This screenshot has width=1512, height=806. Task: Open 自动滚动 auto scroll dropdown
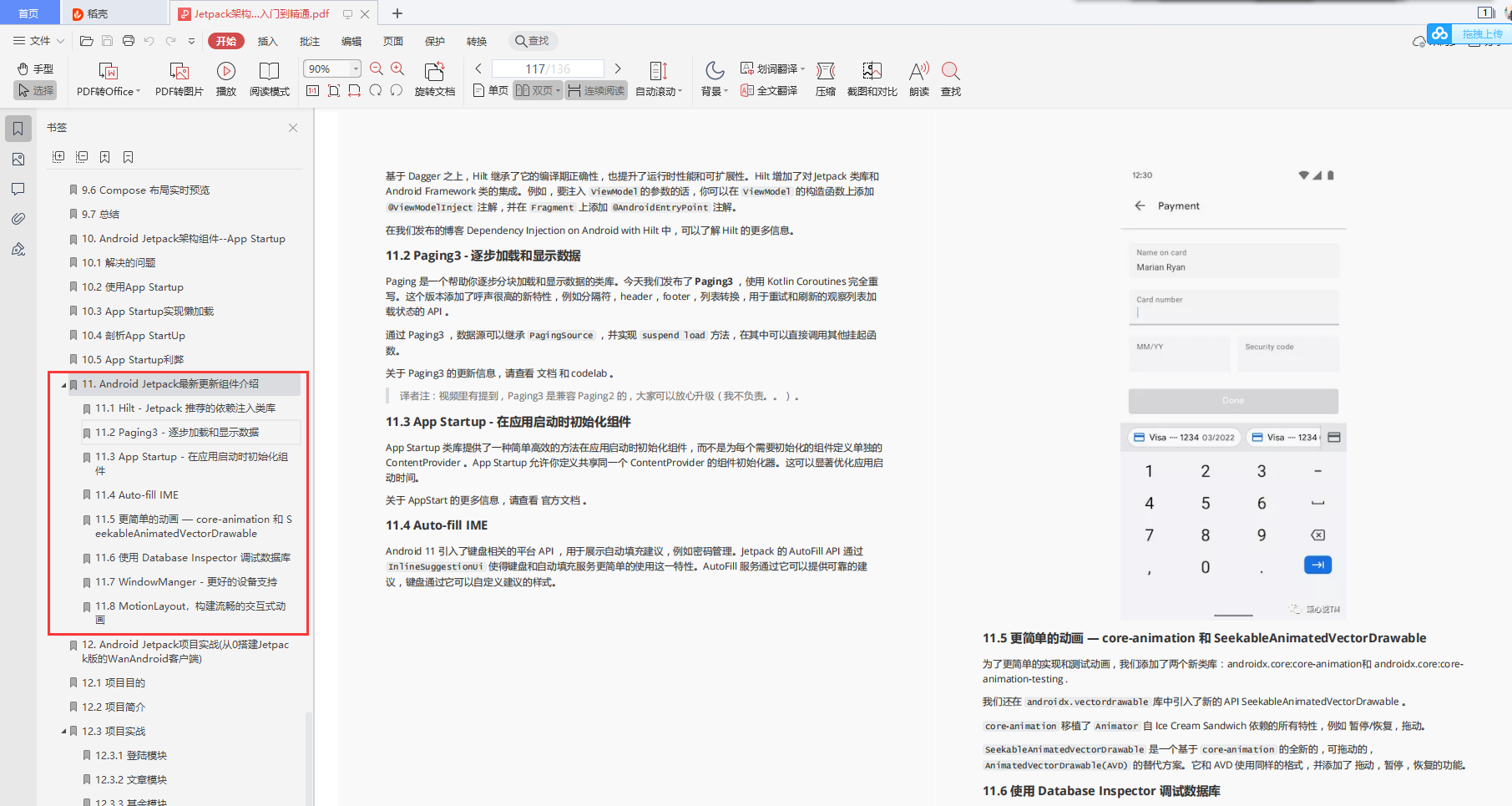(659, 79)
